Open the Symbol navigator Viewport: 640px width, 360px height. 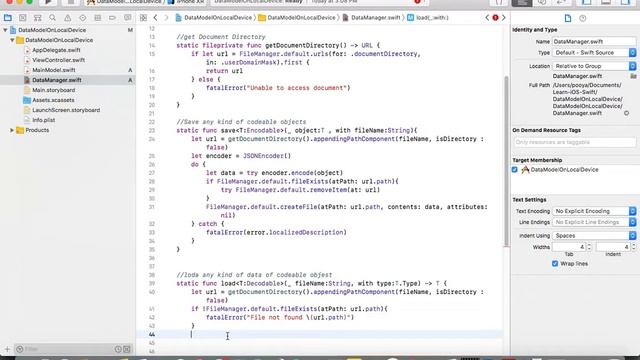point(38,18)
